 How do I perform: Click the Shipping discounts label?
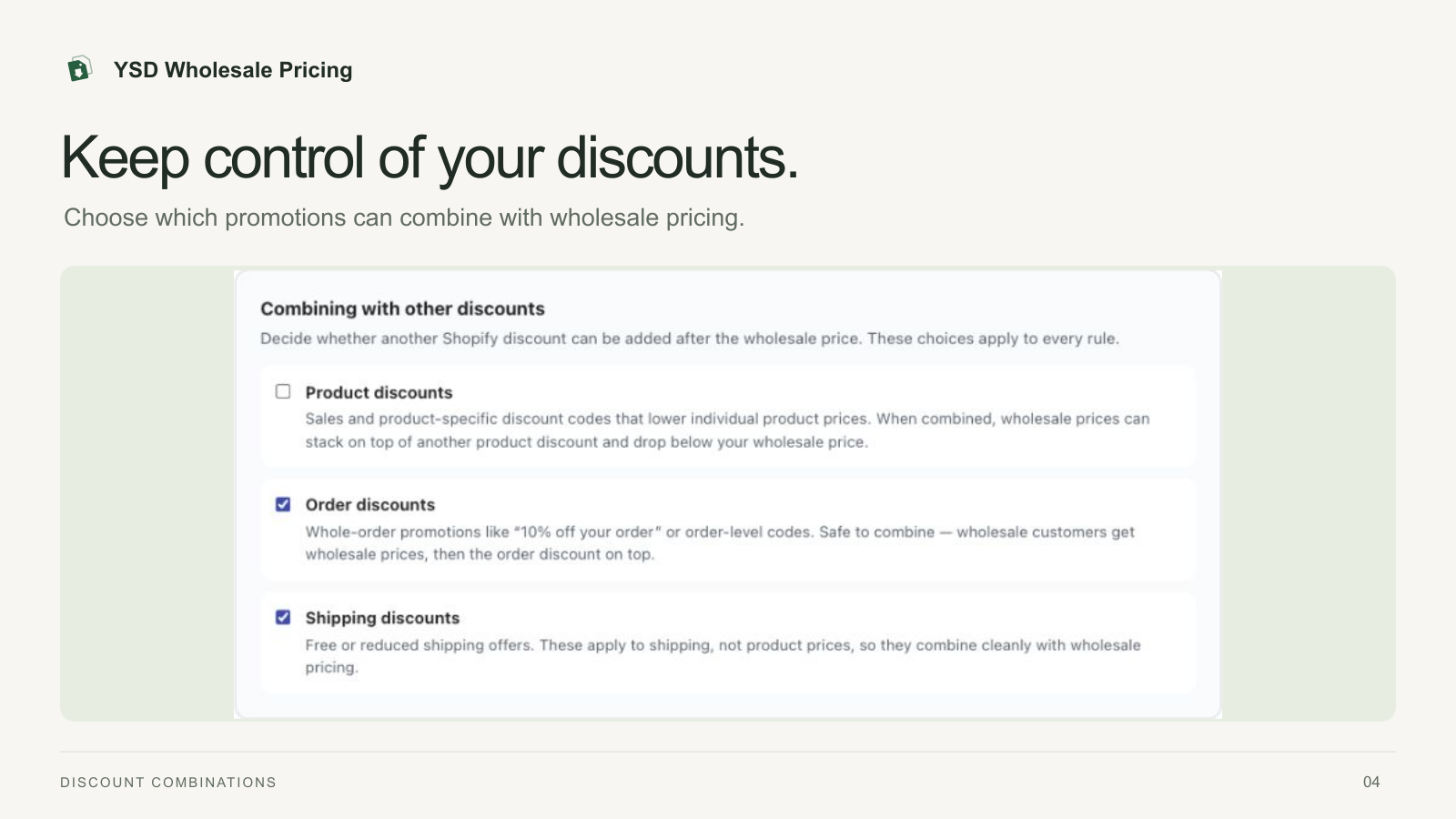coord(382,618)
